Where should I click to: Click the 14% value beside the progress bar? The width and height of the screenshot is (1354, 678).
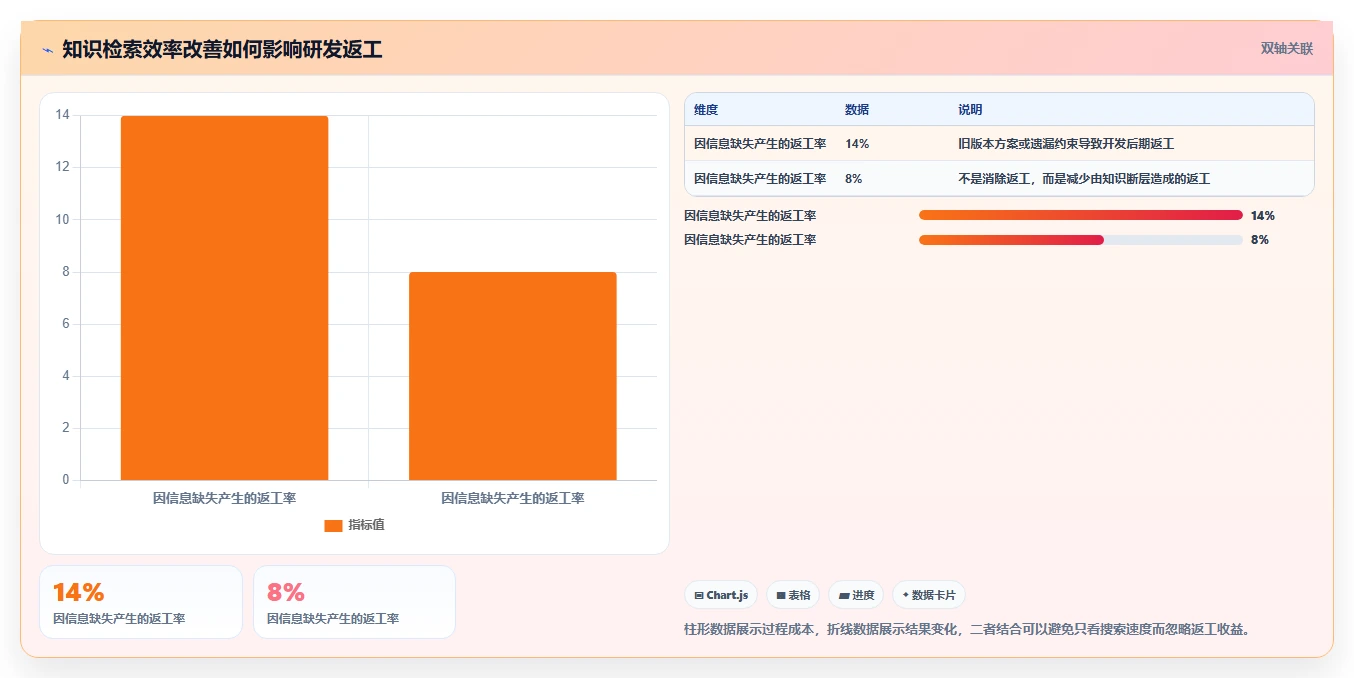coord(1263,215)
